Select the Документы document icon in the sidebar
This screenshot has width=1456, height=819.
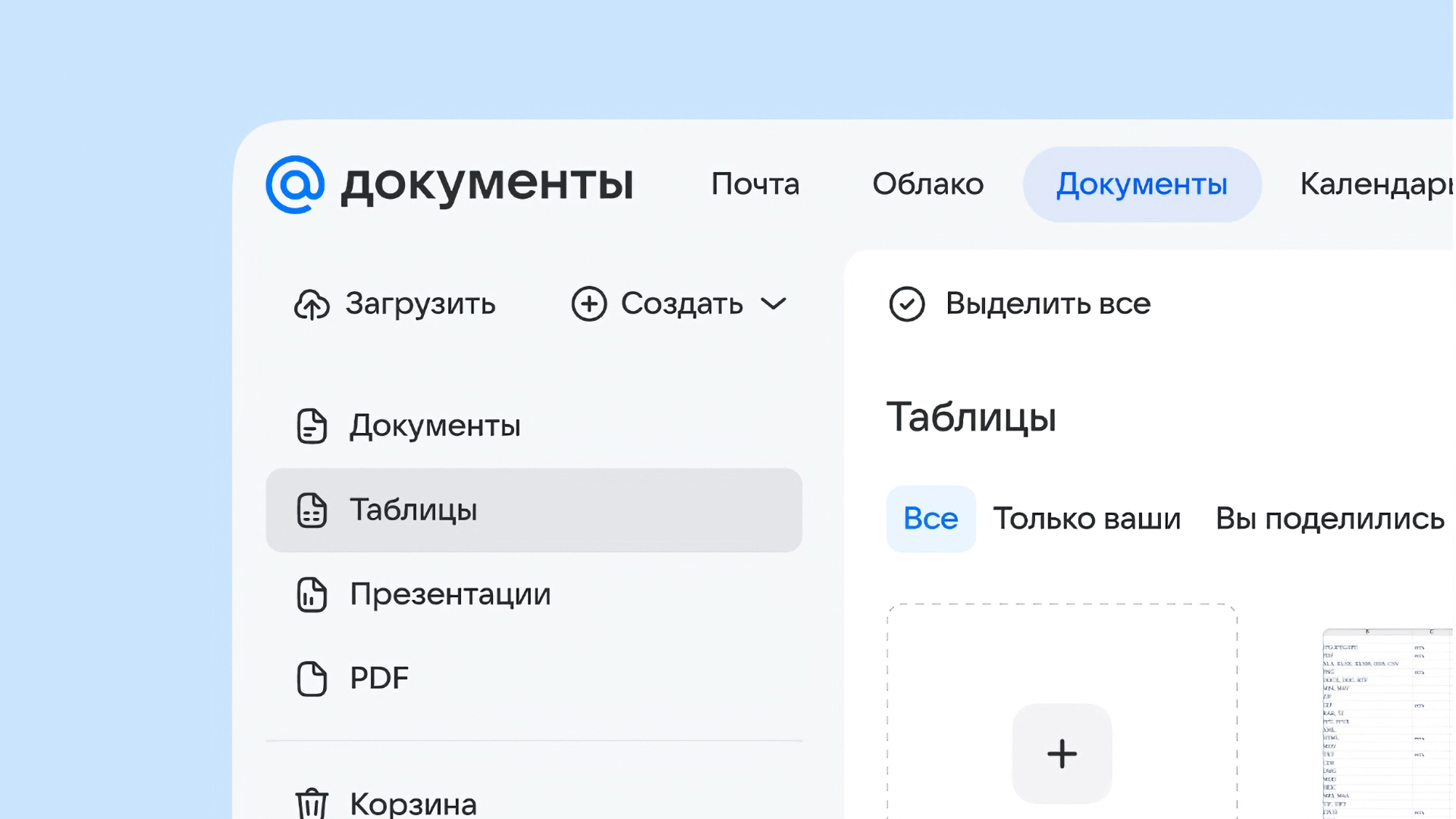[x=312, y=426]
